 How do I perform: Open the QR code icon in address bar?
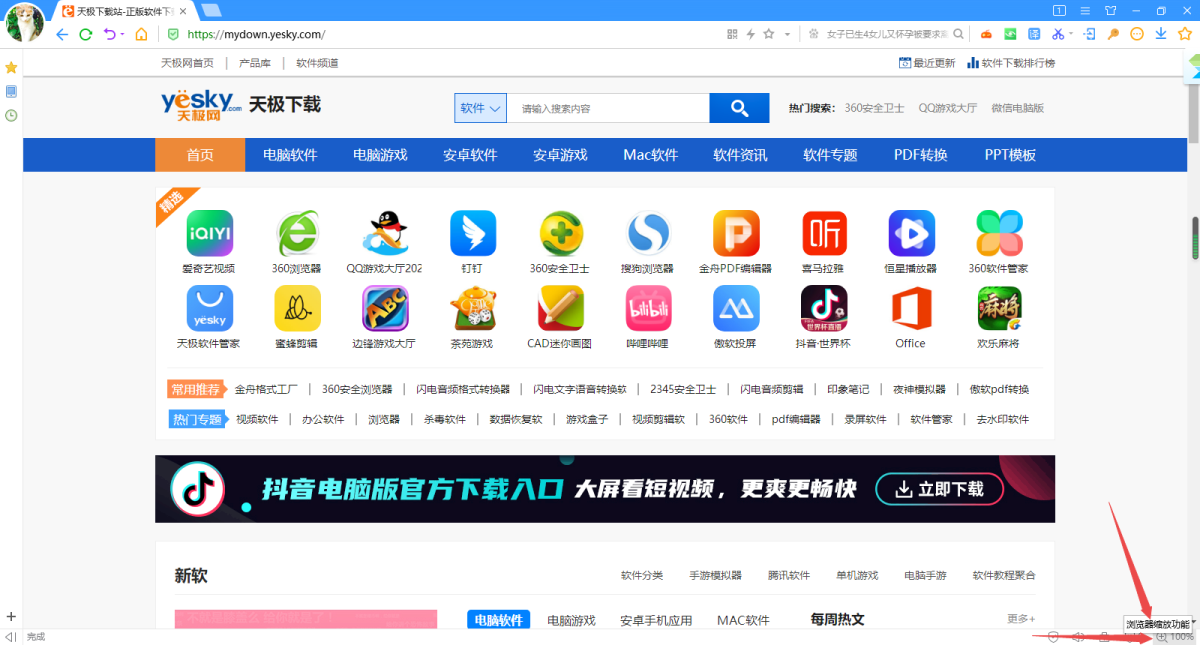[732, 34]
